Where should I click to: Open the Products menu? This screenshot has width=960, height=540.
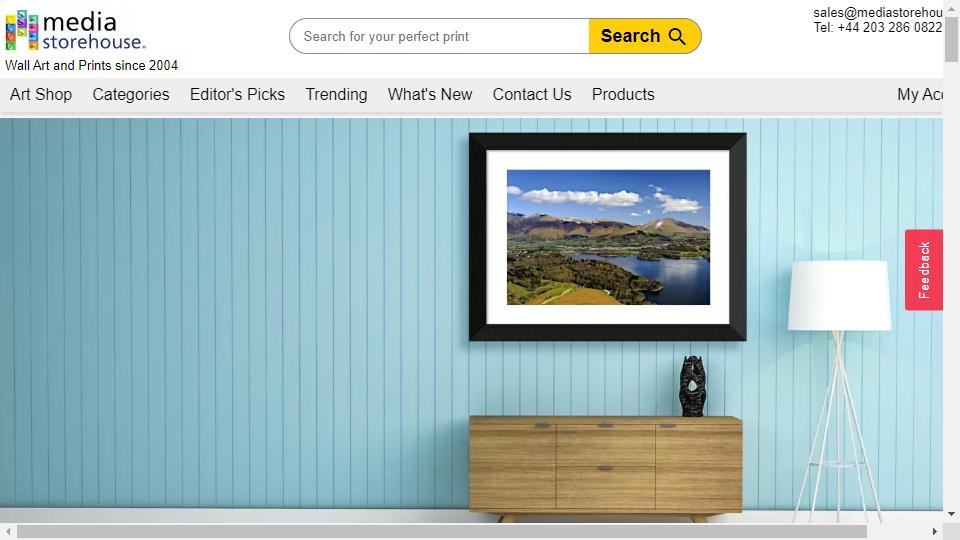(623, 94)
